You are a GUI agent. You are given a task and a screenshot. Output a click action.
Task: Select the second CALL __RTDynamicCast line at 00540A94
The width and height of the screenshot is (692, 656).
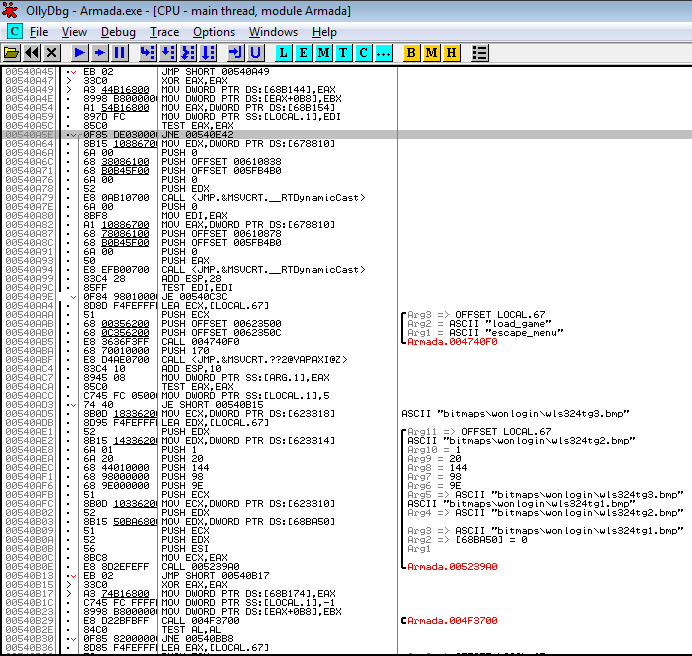pyautogui.click(x=263, y=270)
